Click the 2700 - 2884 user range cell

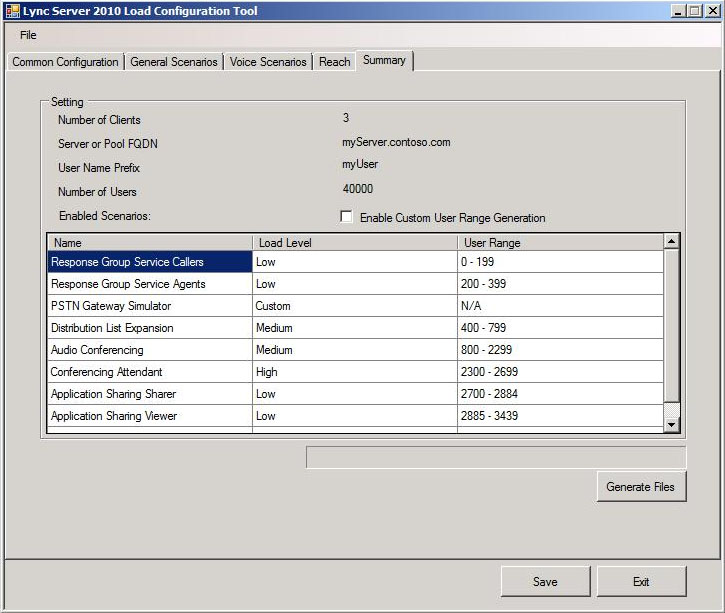(560, 394)
